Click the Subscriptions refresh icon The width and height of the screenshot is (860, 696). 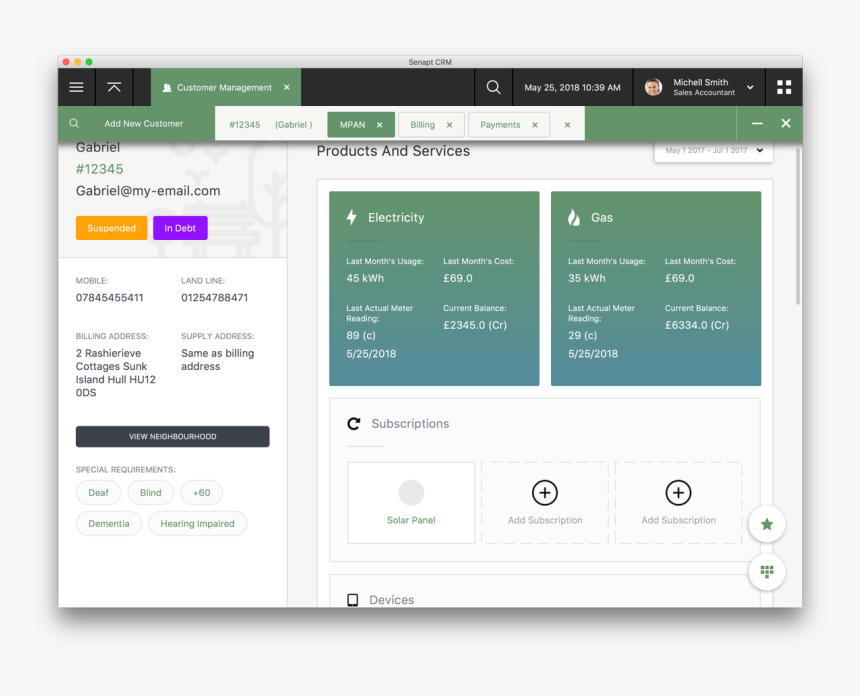pos(353,424)
